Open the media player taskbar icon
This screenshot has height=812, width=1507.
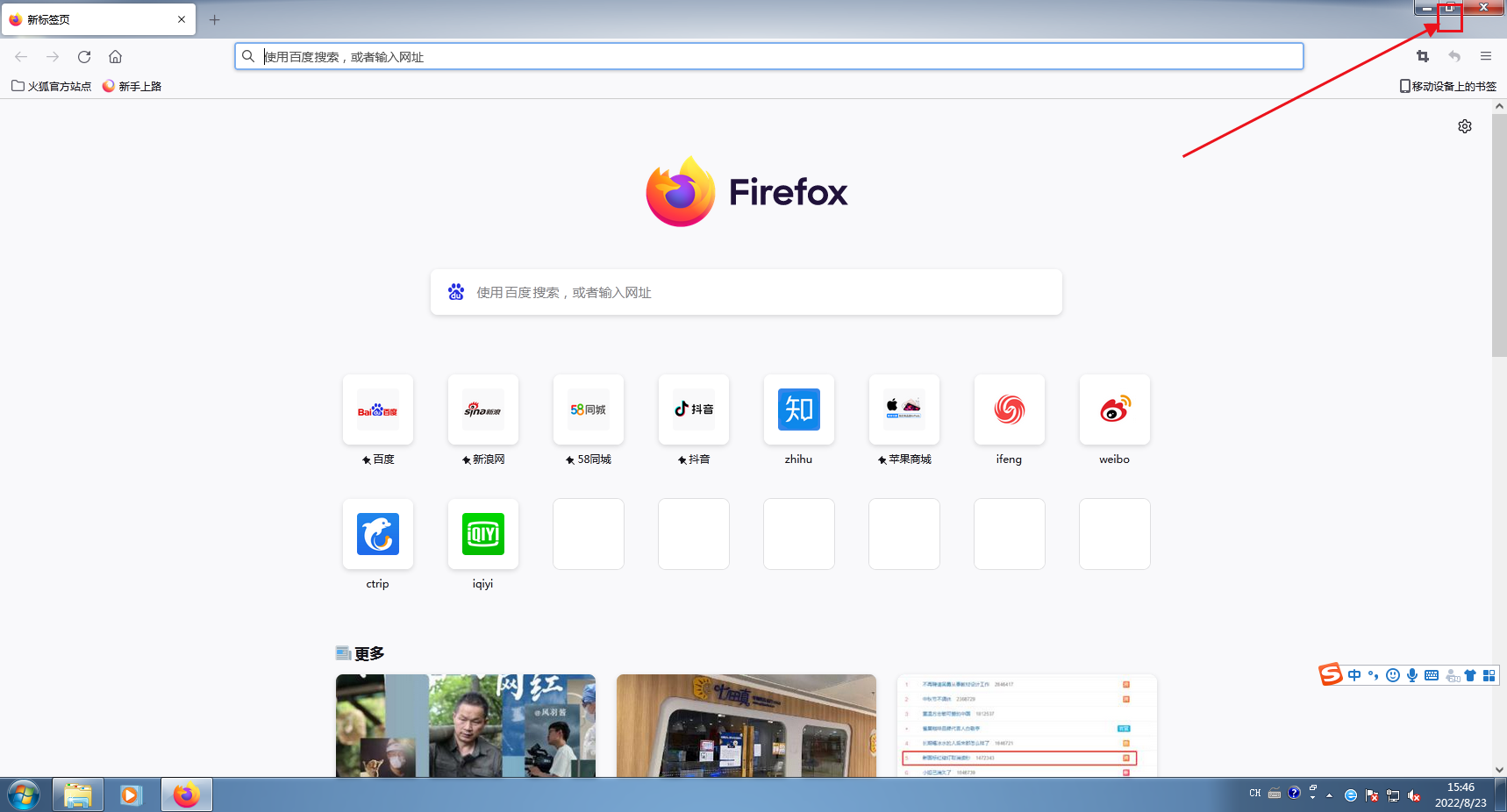(x=132, y=795)
